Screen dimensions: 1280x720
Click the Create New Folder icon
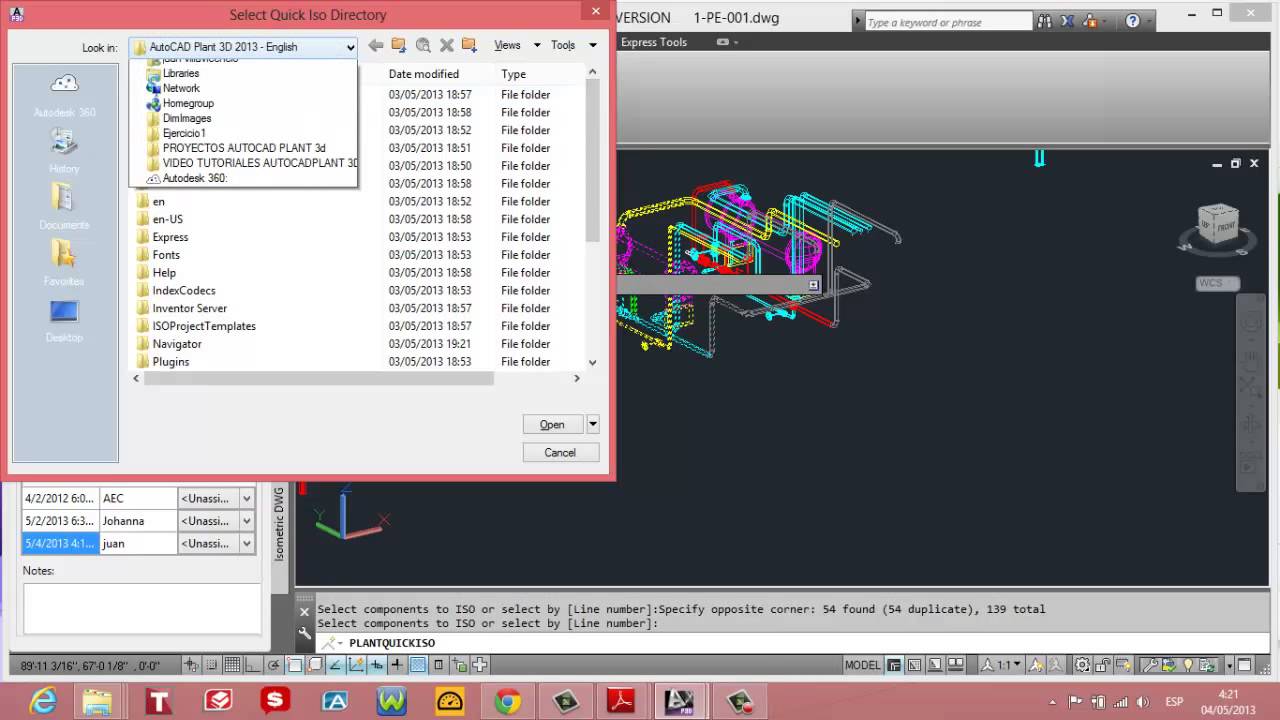469,45
